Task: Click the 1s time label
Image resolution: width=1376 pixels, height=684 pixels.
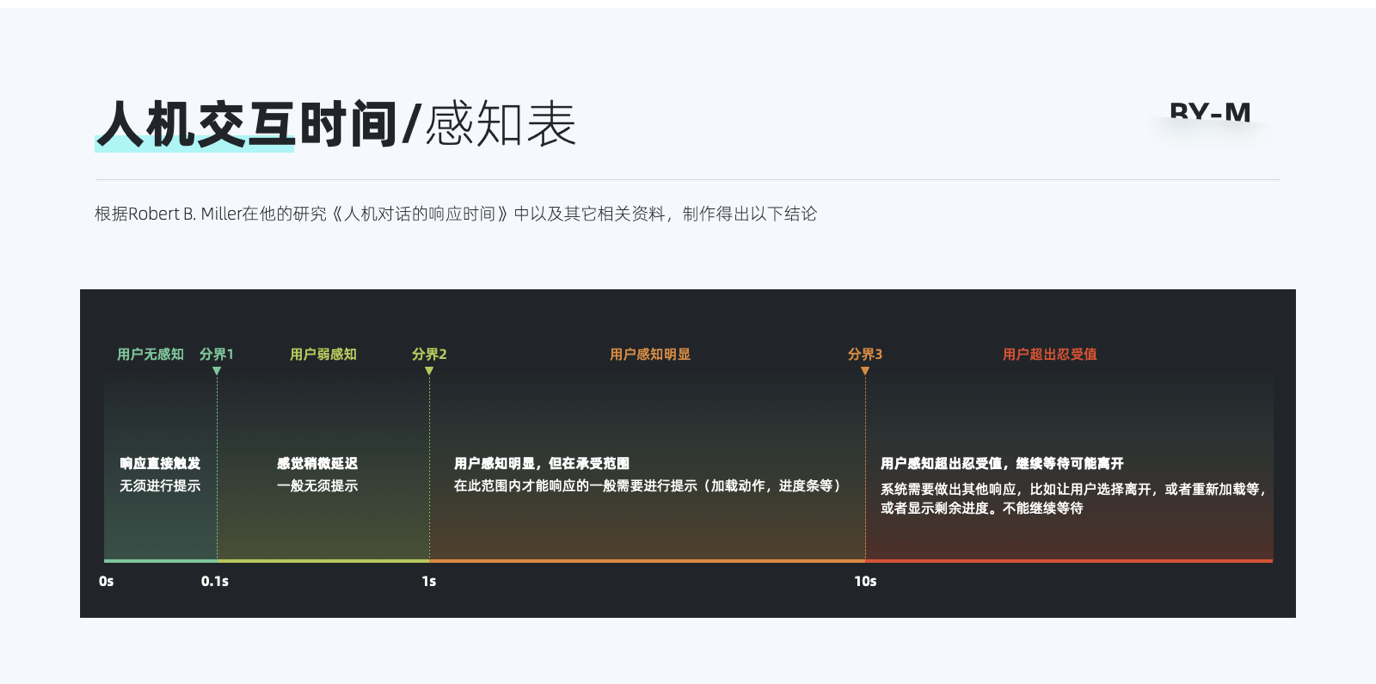Action: point(429,581)
